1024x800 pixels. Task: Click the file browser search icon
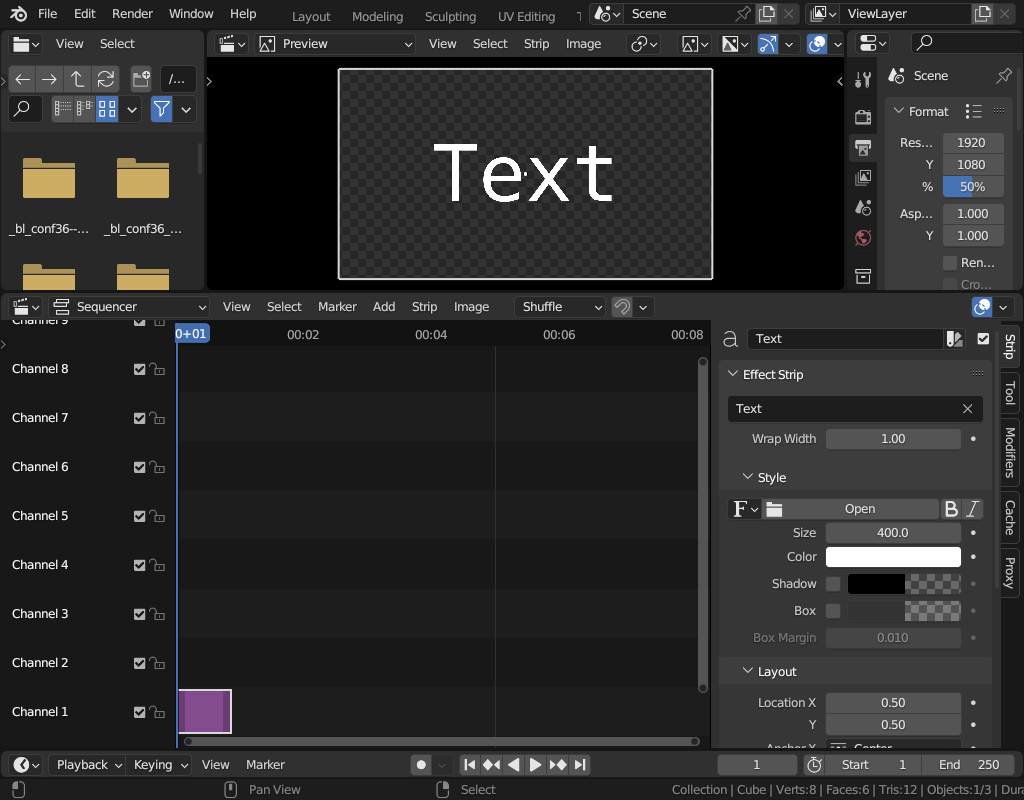tap(23, 109)
